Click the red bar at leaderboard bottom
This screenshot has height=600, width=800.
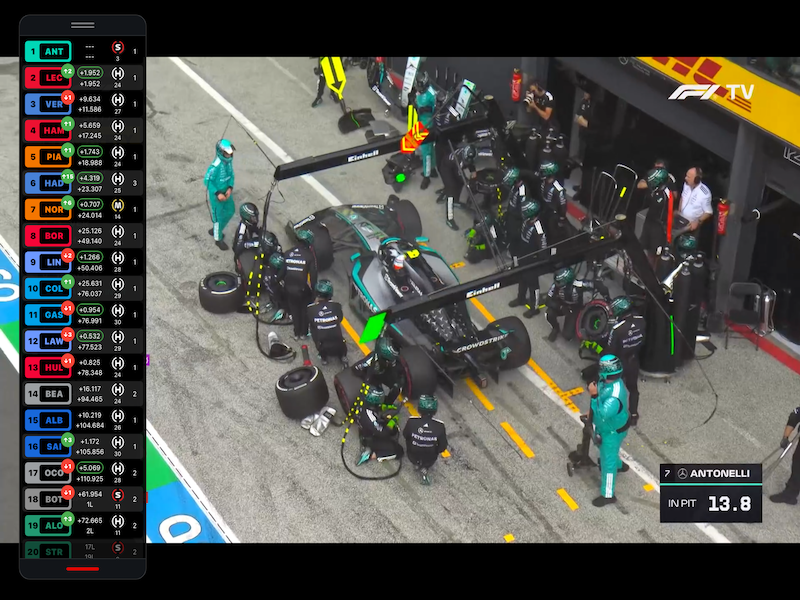point(83,569)
